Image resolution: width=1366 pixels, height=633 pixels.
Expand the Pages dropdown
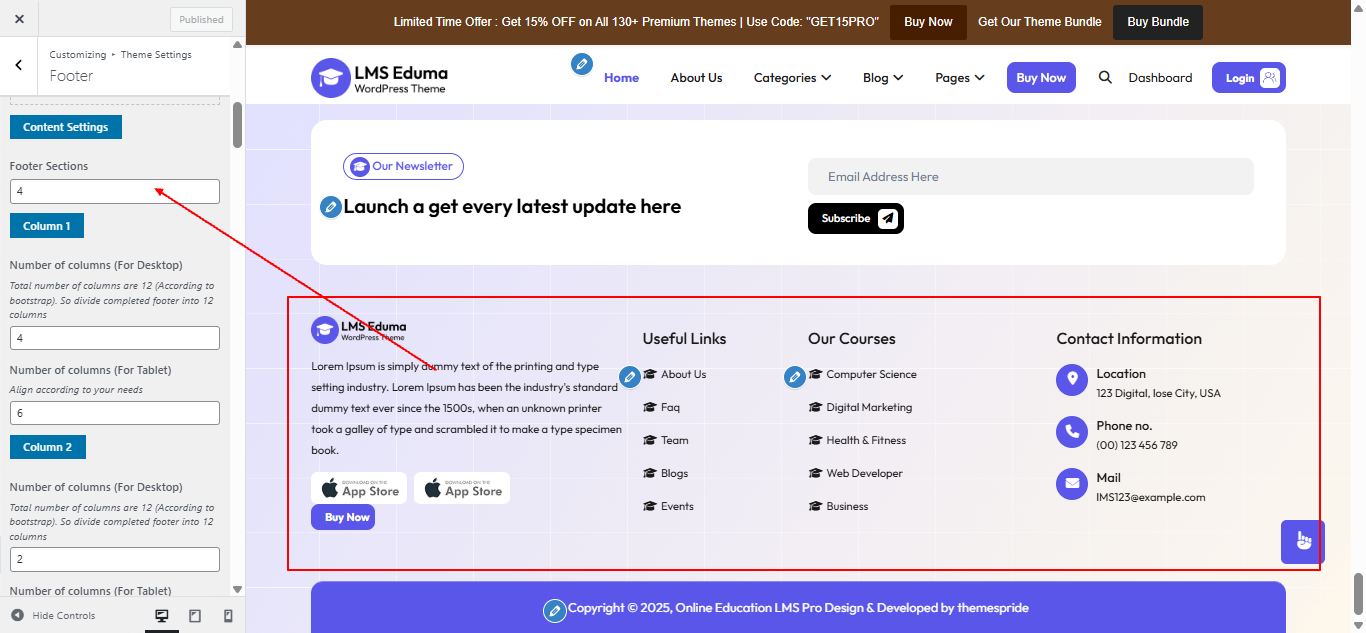pos(959,77)
